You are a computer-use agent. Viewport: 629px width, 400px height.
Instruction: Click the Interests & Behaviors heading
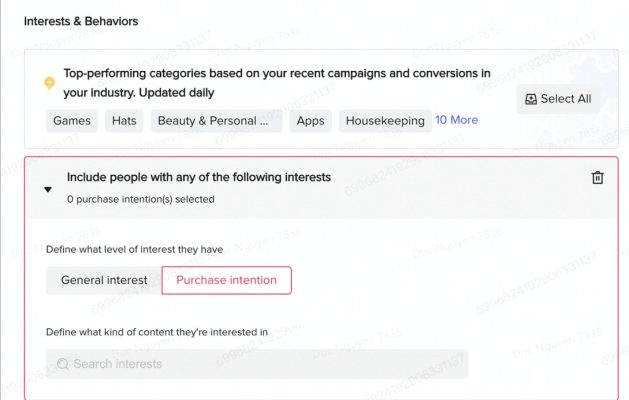point(81,21)
